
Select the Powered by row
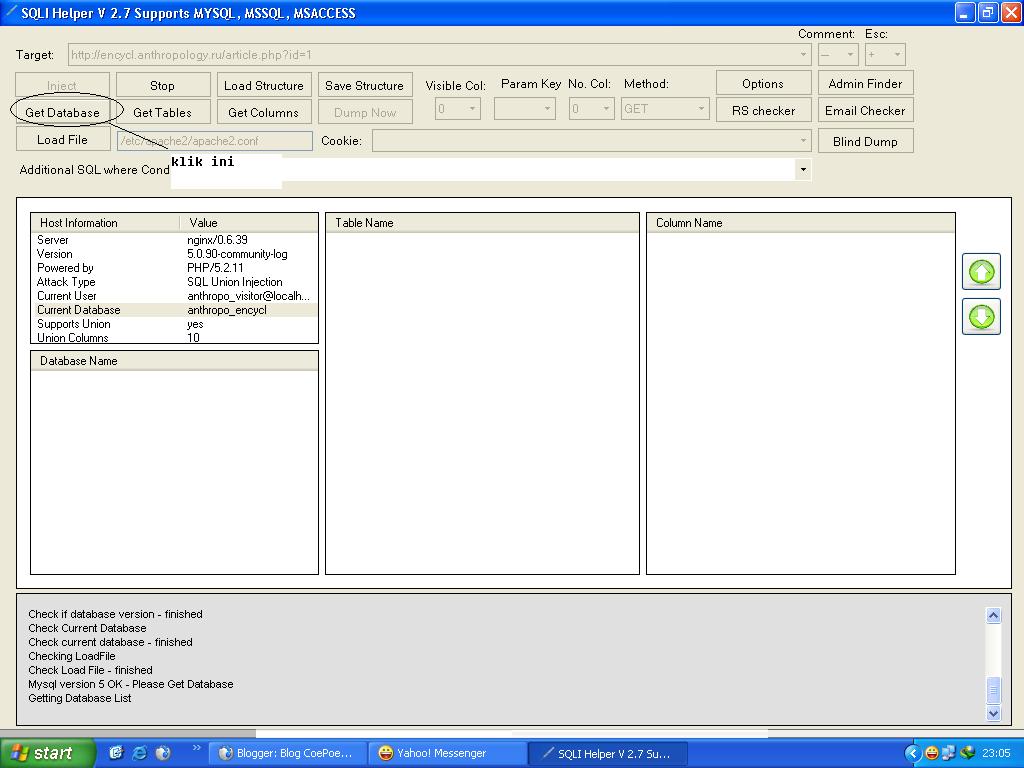coord(174,268)
